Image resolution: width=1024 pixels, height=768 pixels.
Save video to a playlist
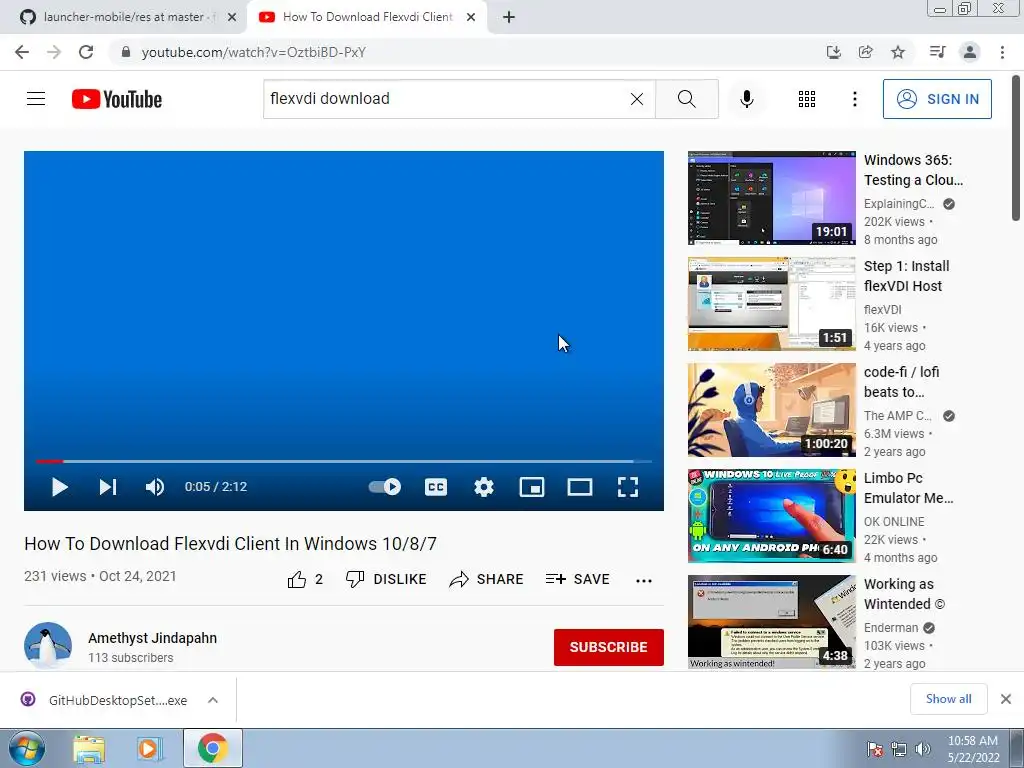pyautogui.click(x=577, y=579)
